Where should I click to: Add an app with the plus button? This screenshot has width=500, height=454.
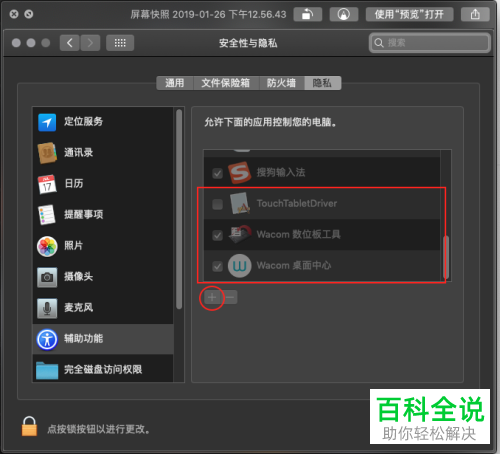(212, 297)
